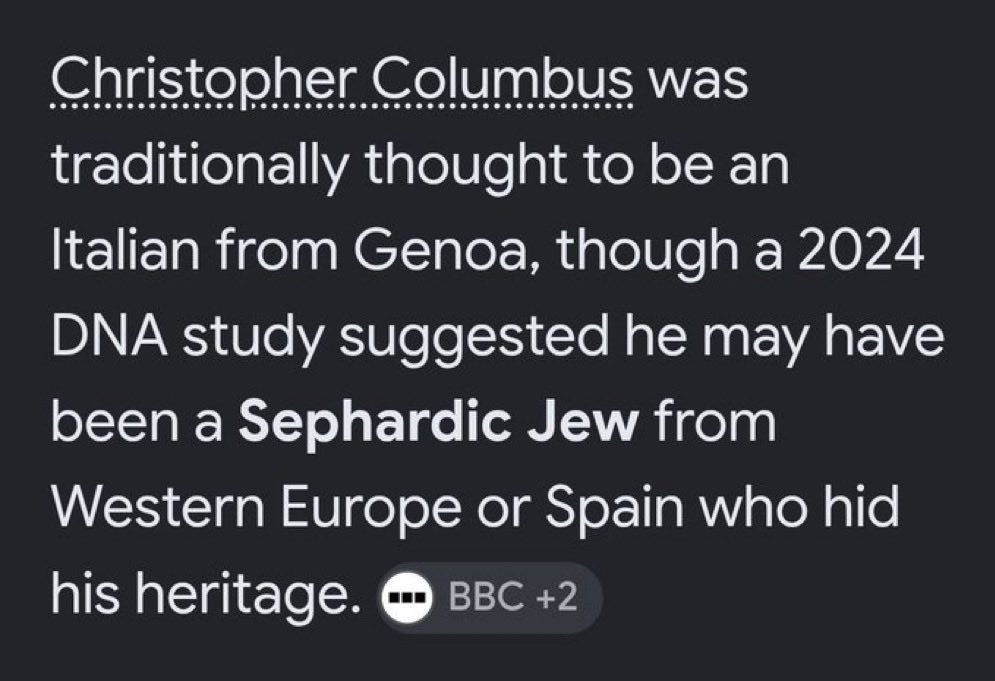Click the word DNA in the answer
995x681 pixels.
[109, 337]
